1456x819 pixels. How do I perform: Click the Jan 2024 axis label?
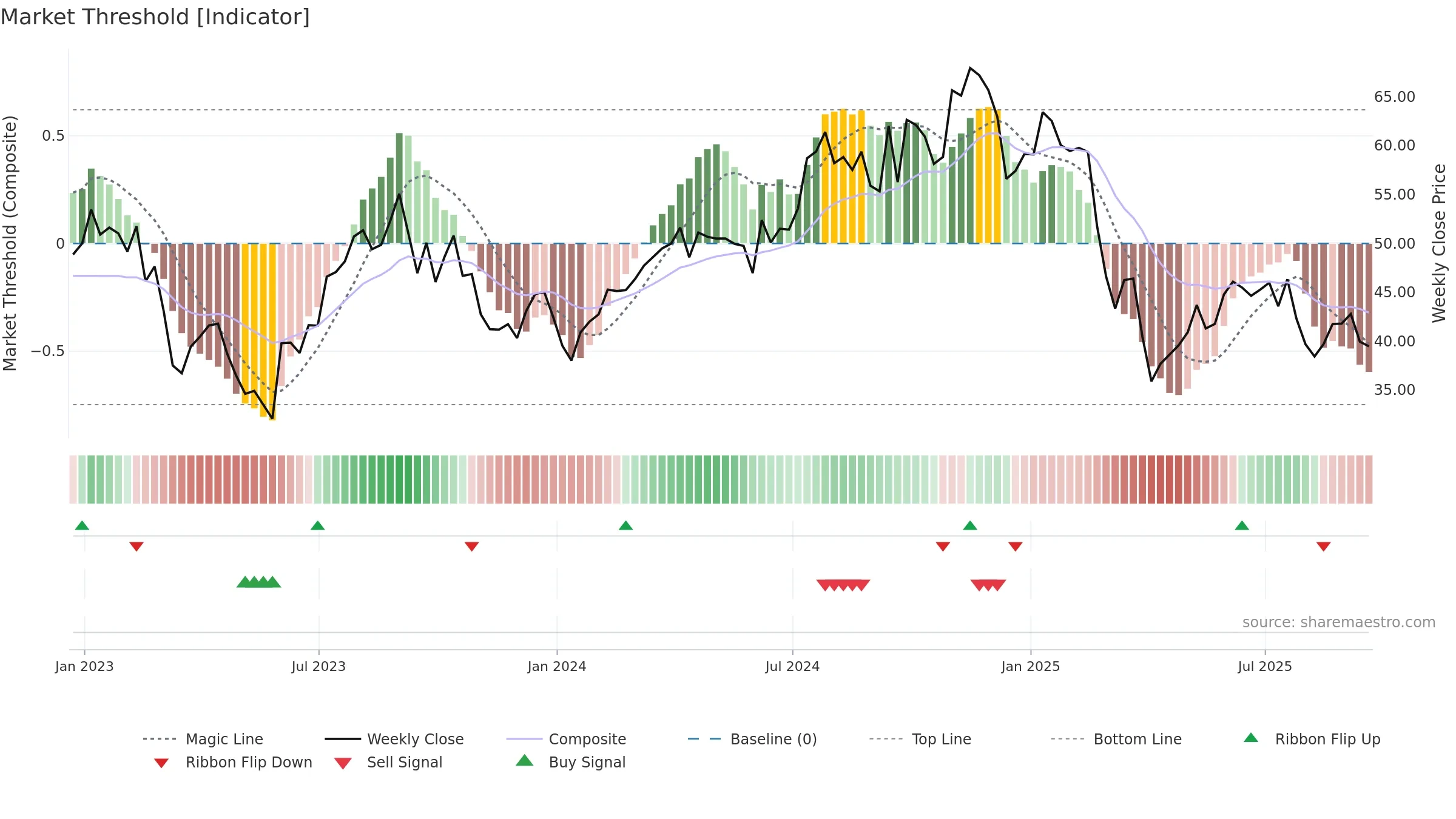click(557, 667)
